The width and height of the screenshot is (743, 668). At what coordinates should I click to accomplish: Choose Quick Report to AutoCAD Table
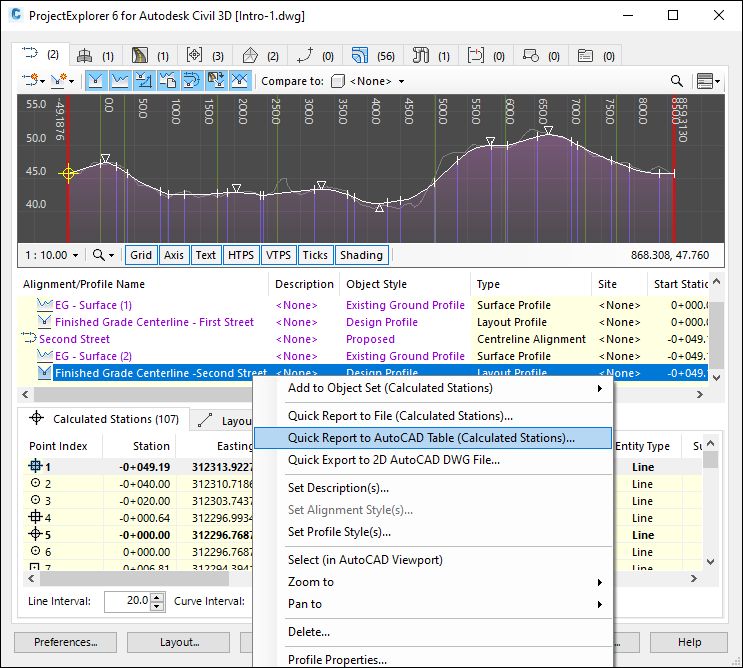coord(433,438)
